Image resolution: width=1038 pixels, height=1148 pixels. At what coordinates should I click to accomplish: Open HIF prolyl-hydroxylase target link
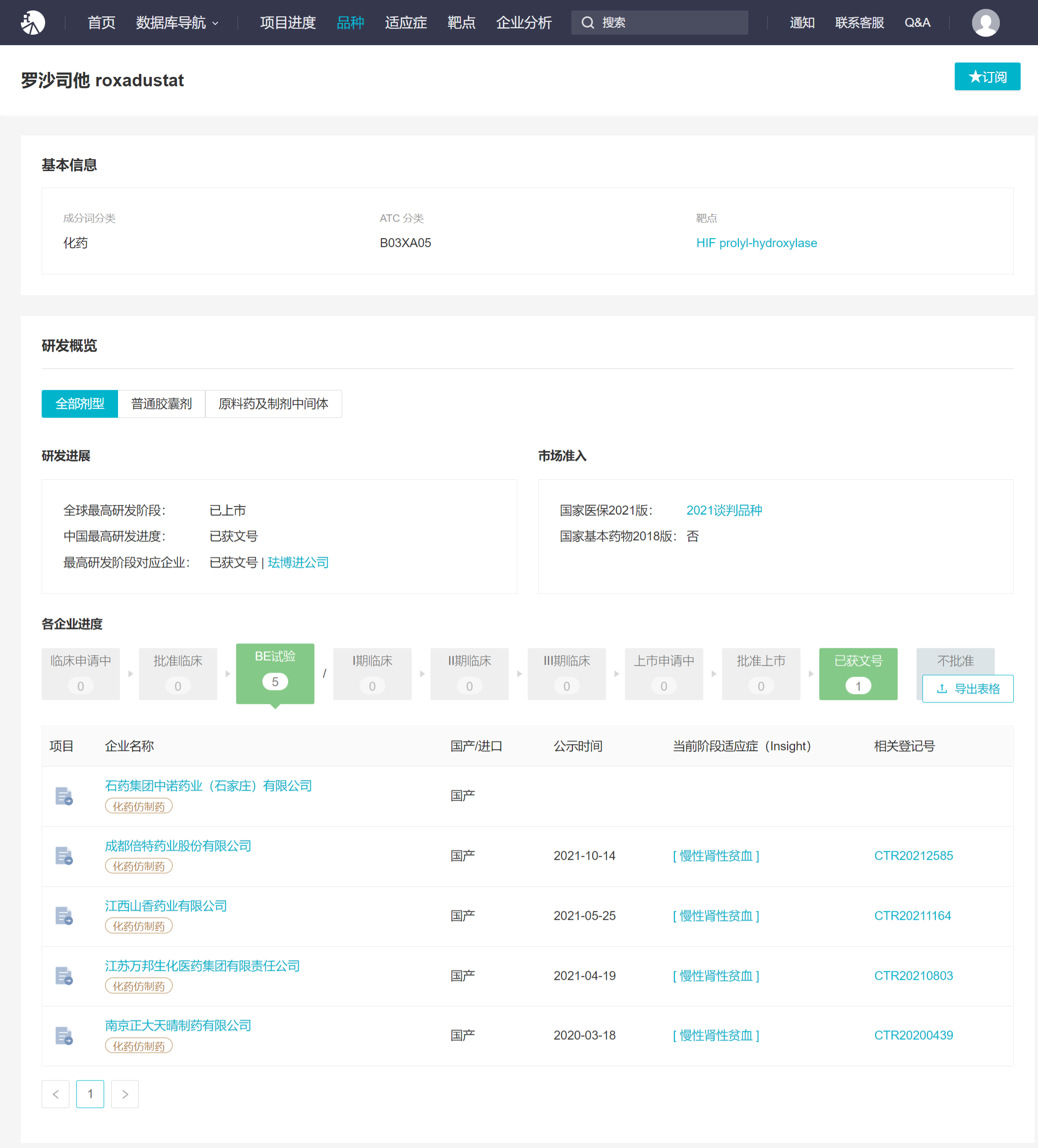pyautogui.click(x=756, y=243)
